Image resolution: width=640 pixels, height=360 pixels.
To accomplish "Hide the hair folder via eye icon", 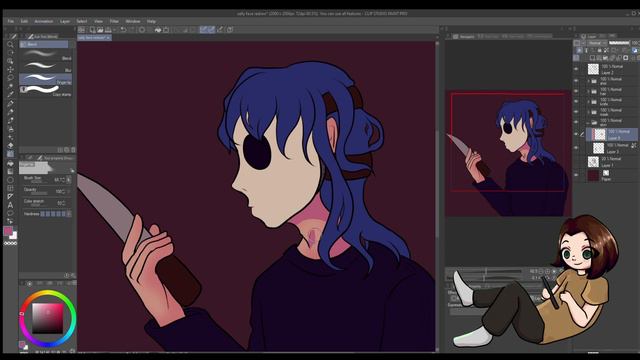I will pos(576,91).
